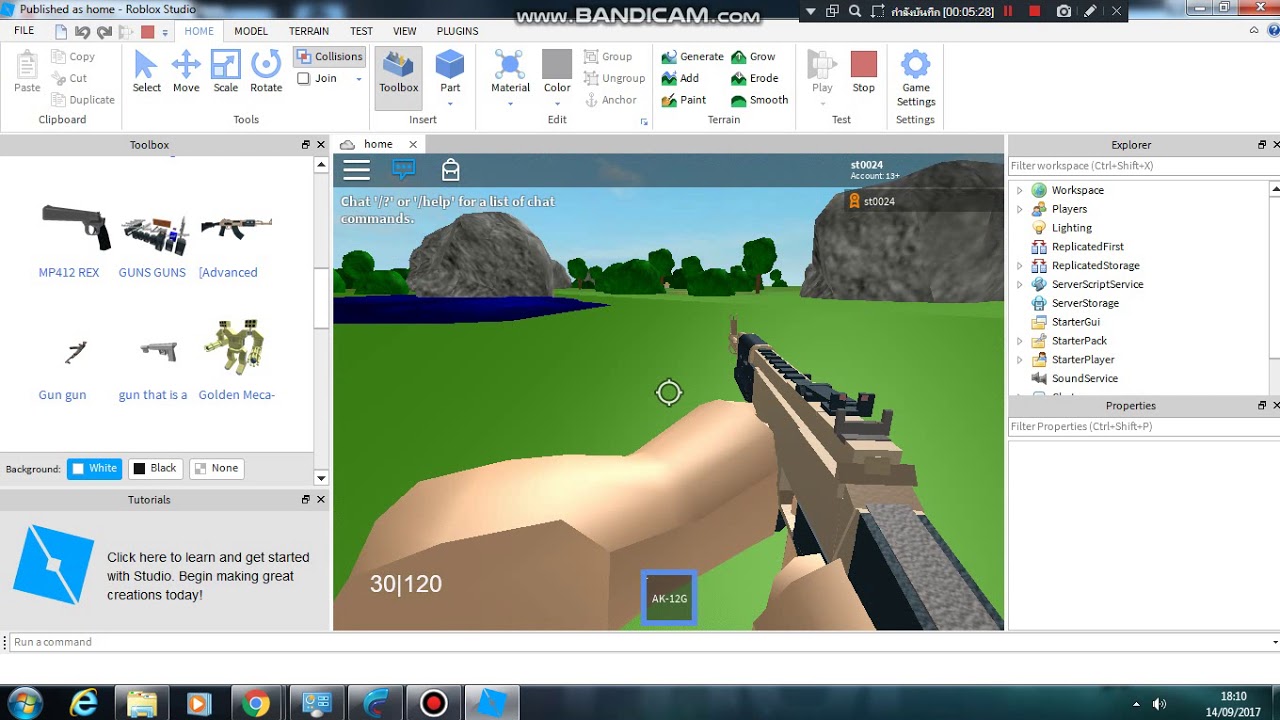
Task: Click the Anchor tool
Action: click(609, 100)
